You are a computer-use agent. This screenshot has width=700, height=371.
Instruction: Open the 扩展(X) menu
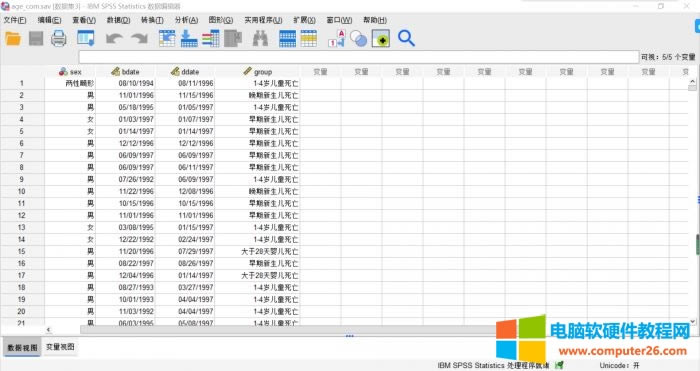pyautogui.click(x=304, y=20)
